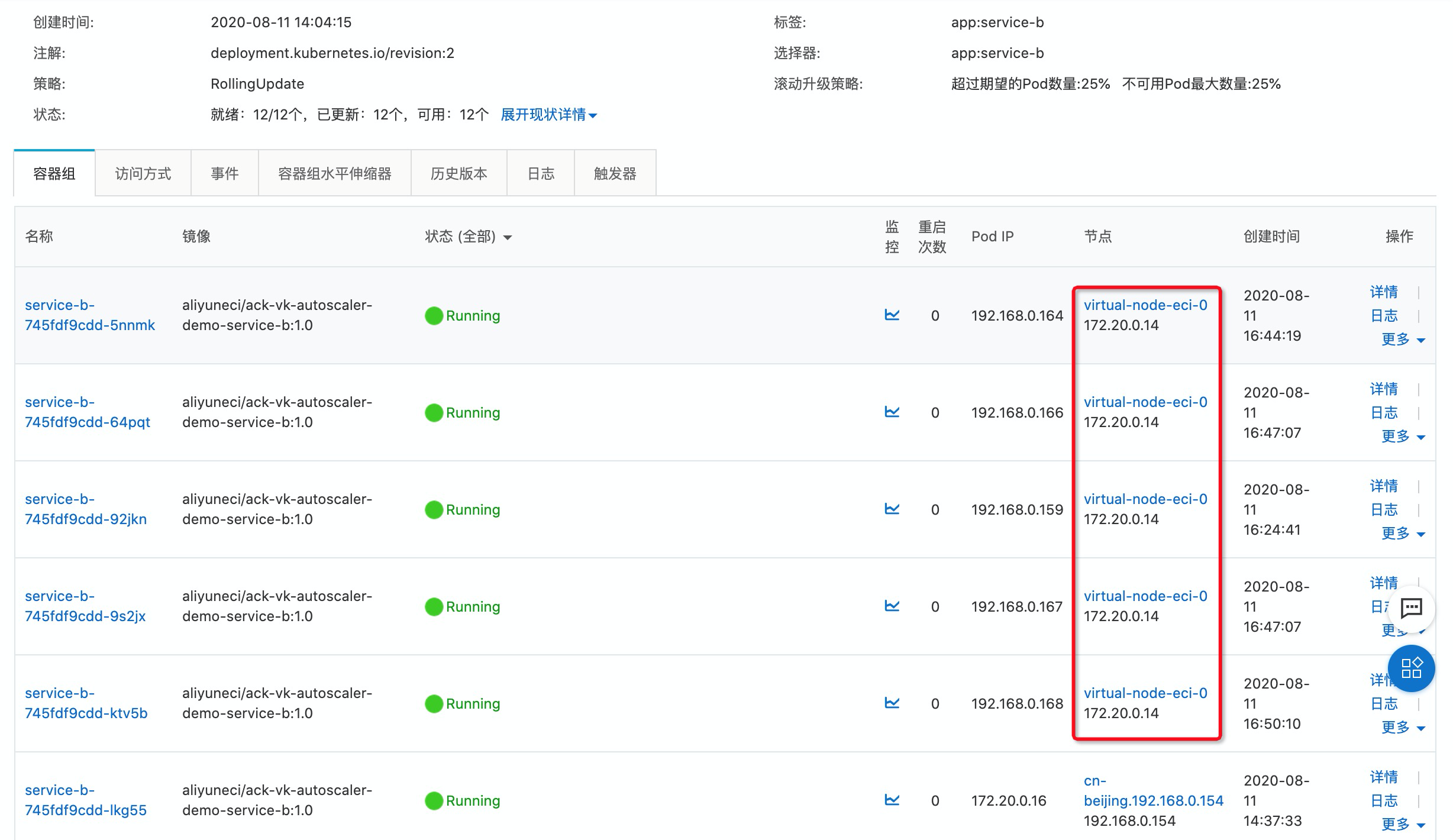Viewport: 1453px width, 840px height.
Task: Open virtual-node-eci-0 link in 92jkn row
Action: pos(1145,499)
